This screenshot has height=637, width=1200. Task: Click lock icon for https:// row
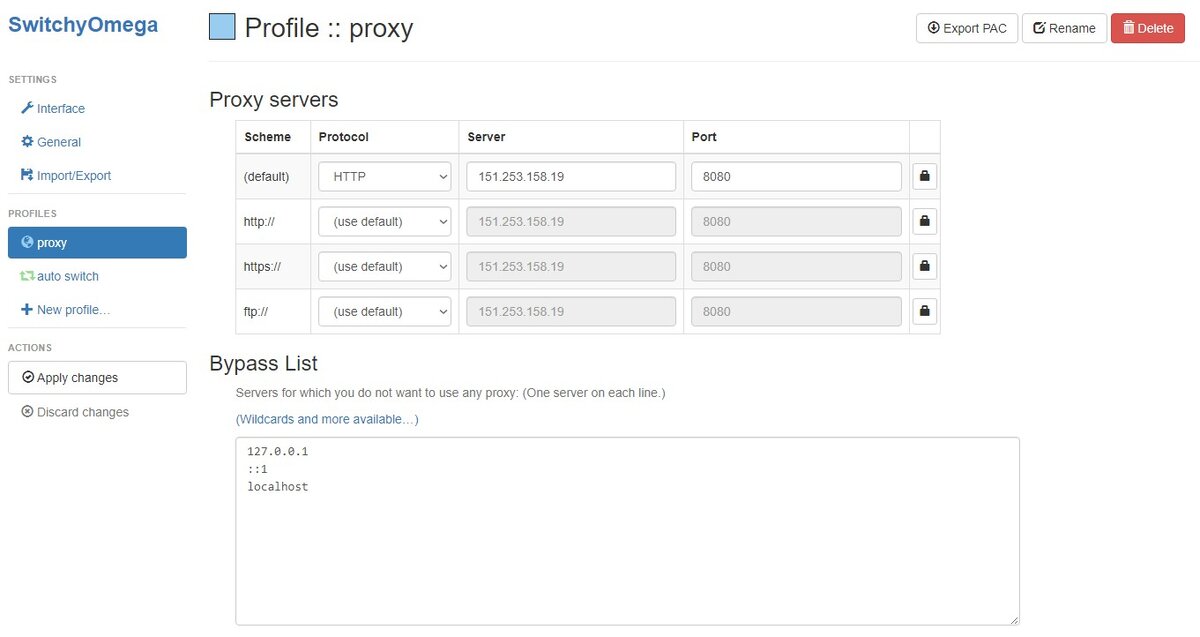tap(925, 266)
